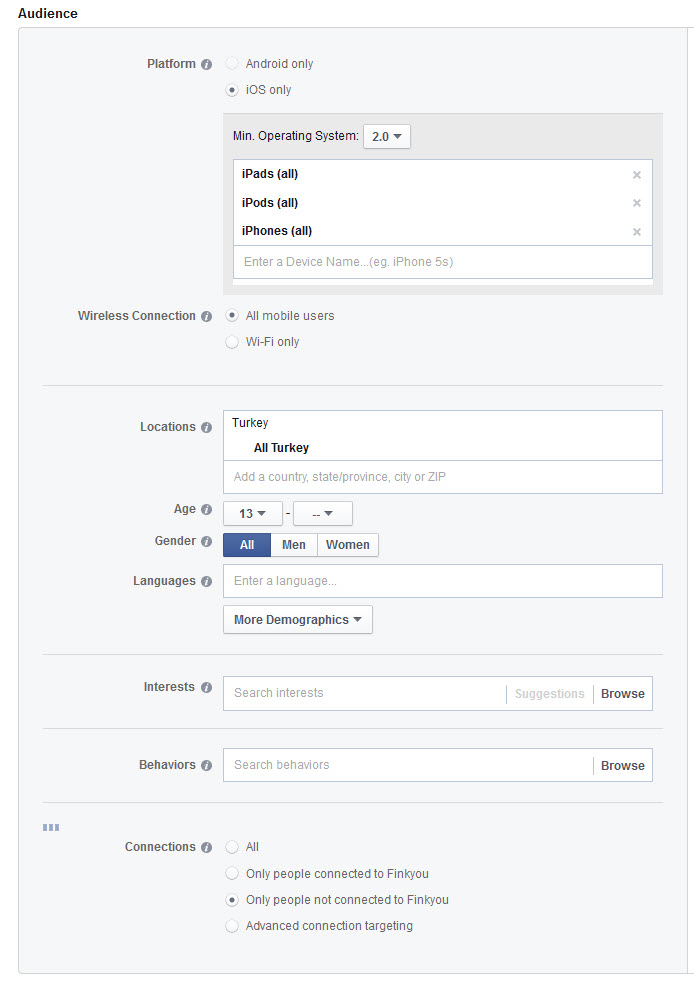Remove iPhones (all) with its X icon
Viewport: 694px width, 991px height.
coord(637,232)
